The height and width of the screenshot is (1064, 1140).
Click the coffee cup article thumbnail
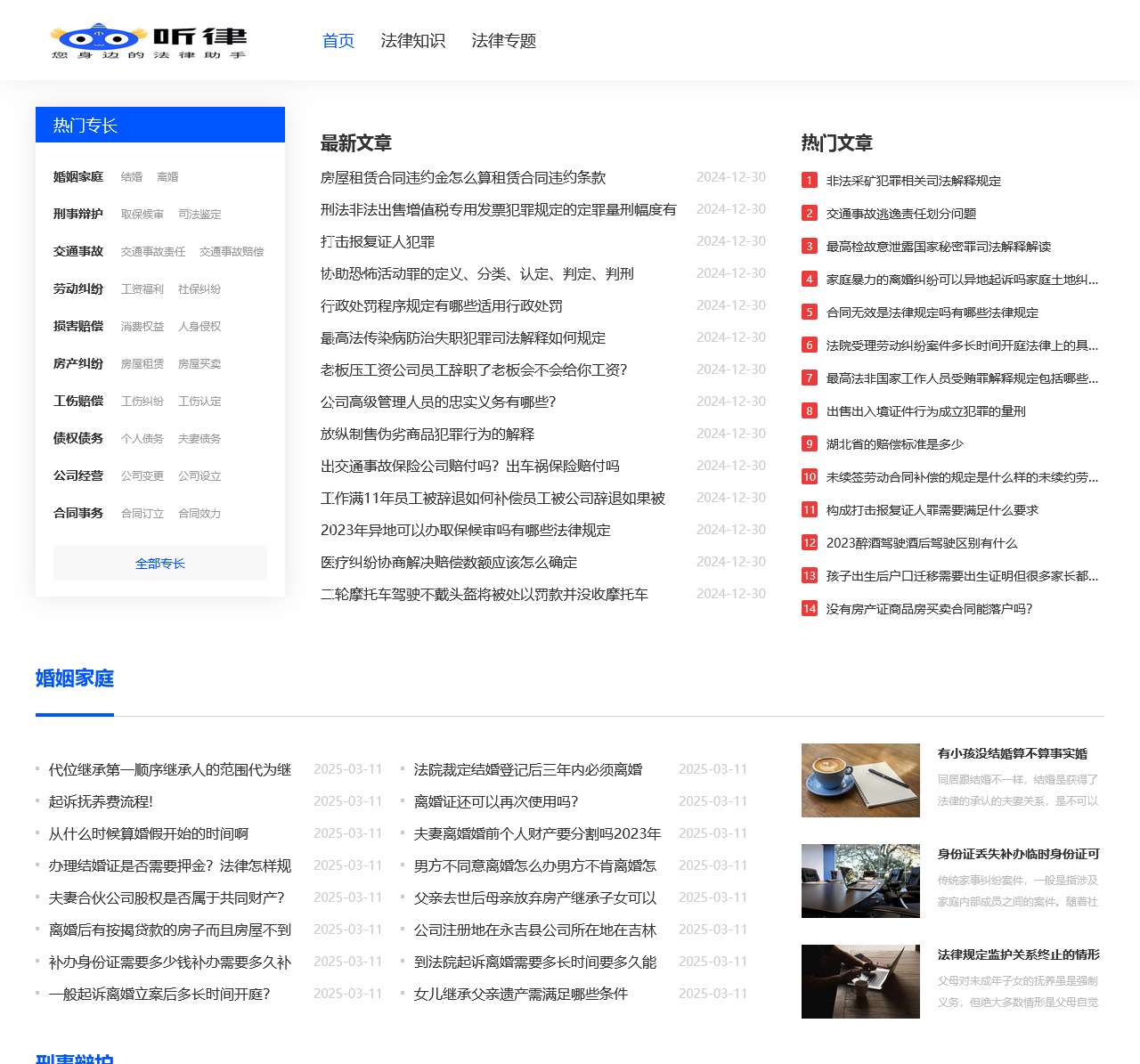(x=860, y=780)
